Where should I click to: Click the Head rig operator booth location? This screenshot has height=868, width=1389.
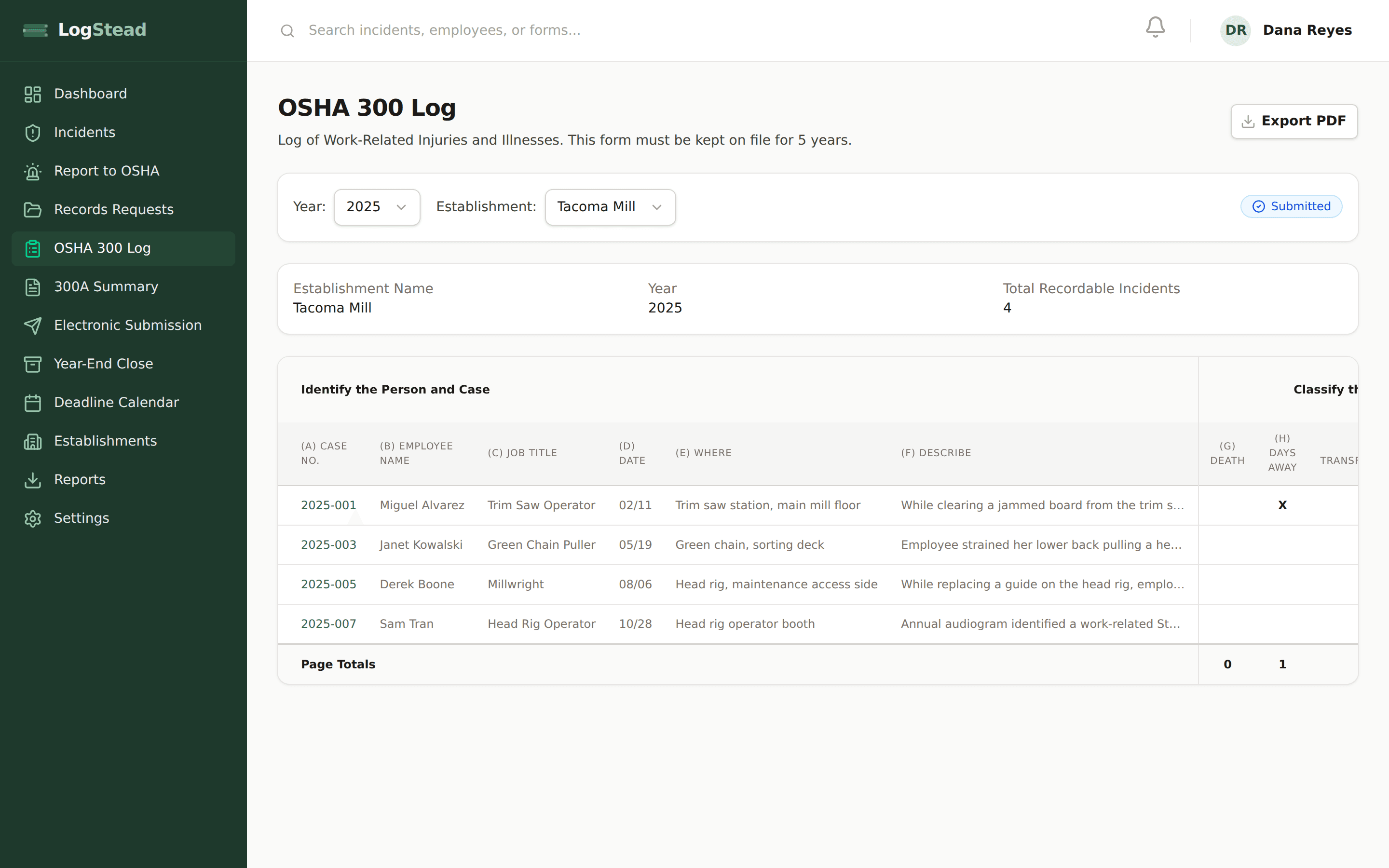coord(745,624)
